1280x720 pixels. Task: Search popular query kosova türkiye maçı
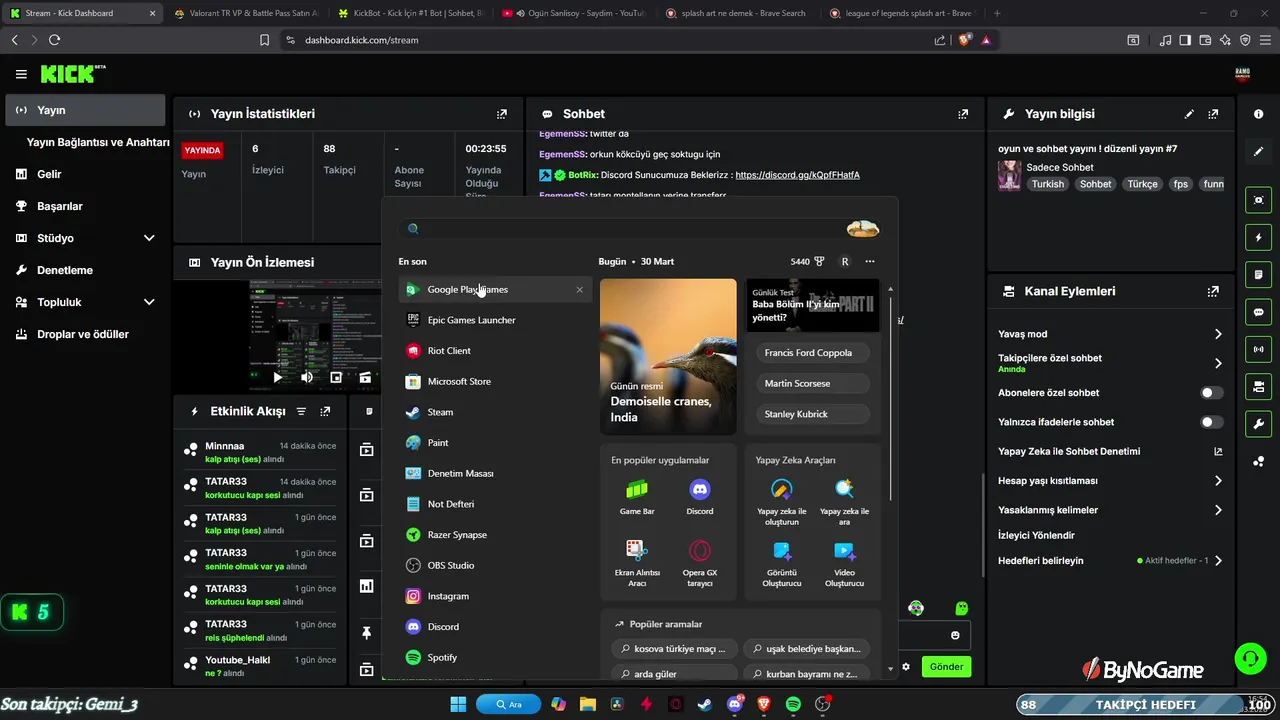(x=675, y=649)
